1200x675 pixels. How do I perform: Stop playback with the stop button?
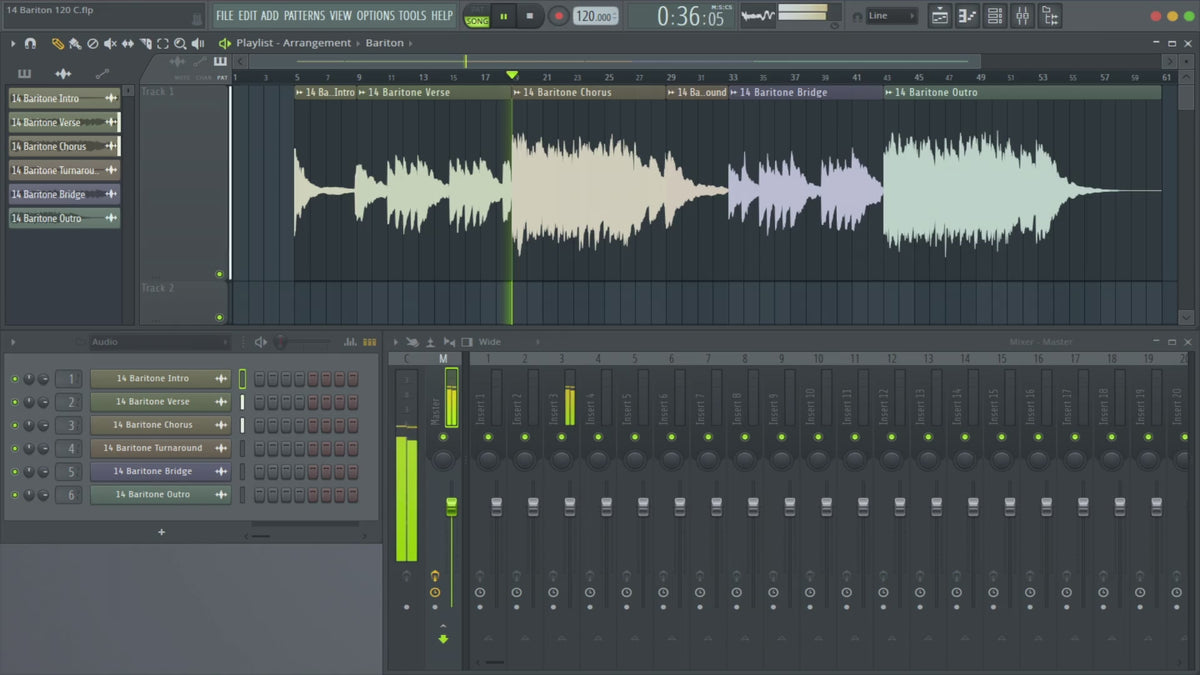click(530, 16)
